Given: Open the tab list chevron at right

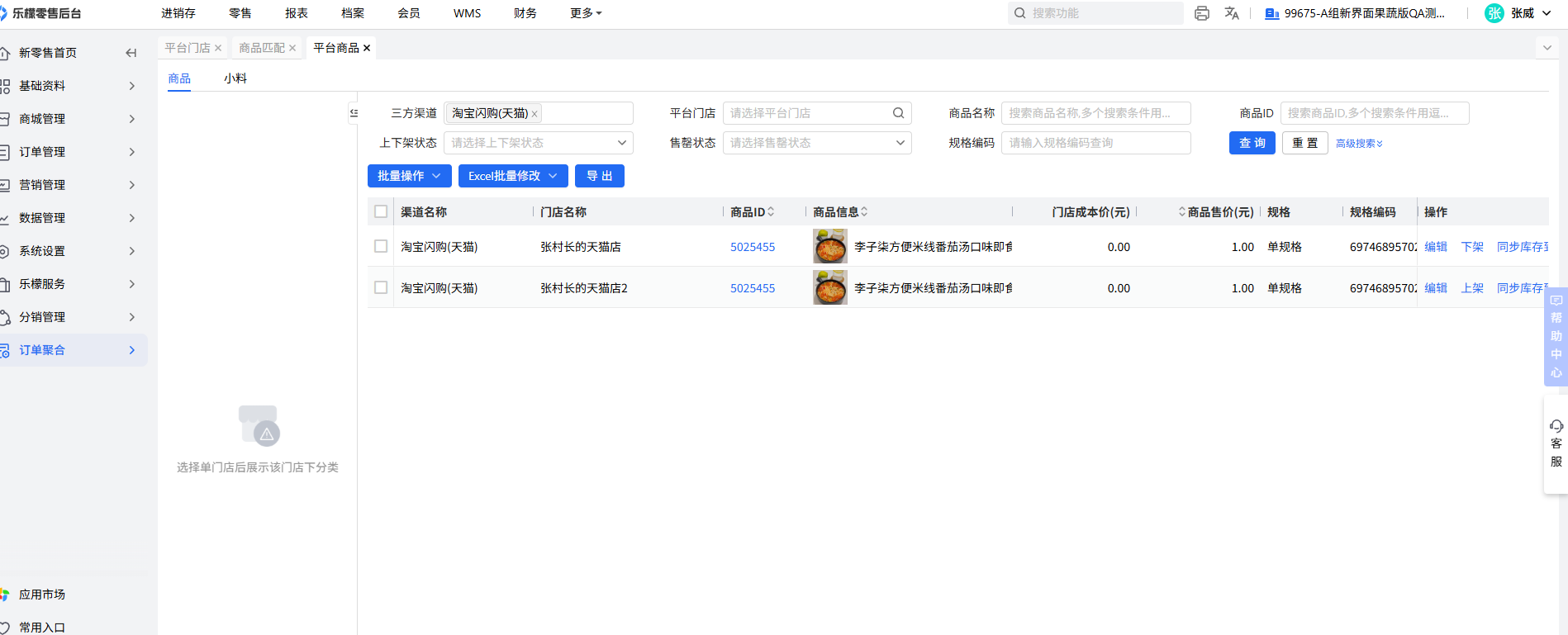Looking at the screenshot, I should (x=1547, y=48).
